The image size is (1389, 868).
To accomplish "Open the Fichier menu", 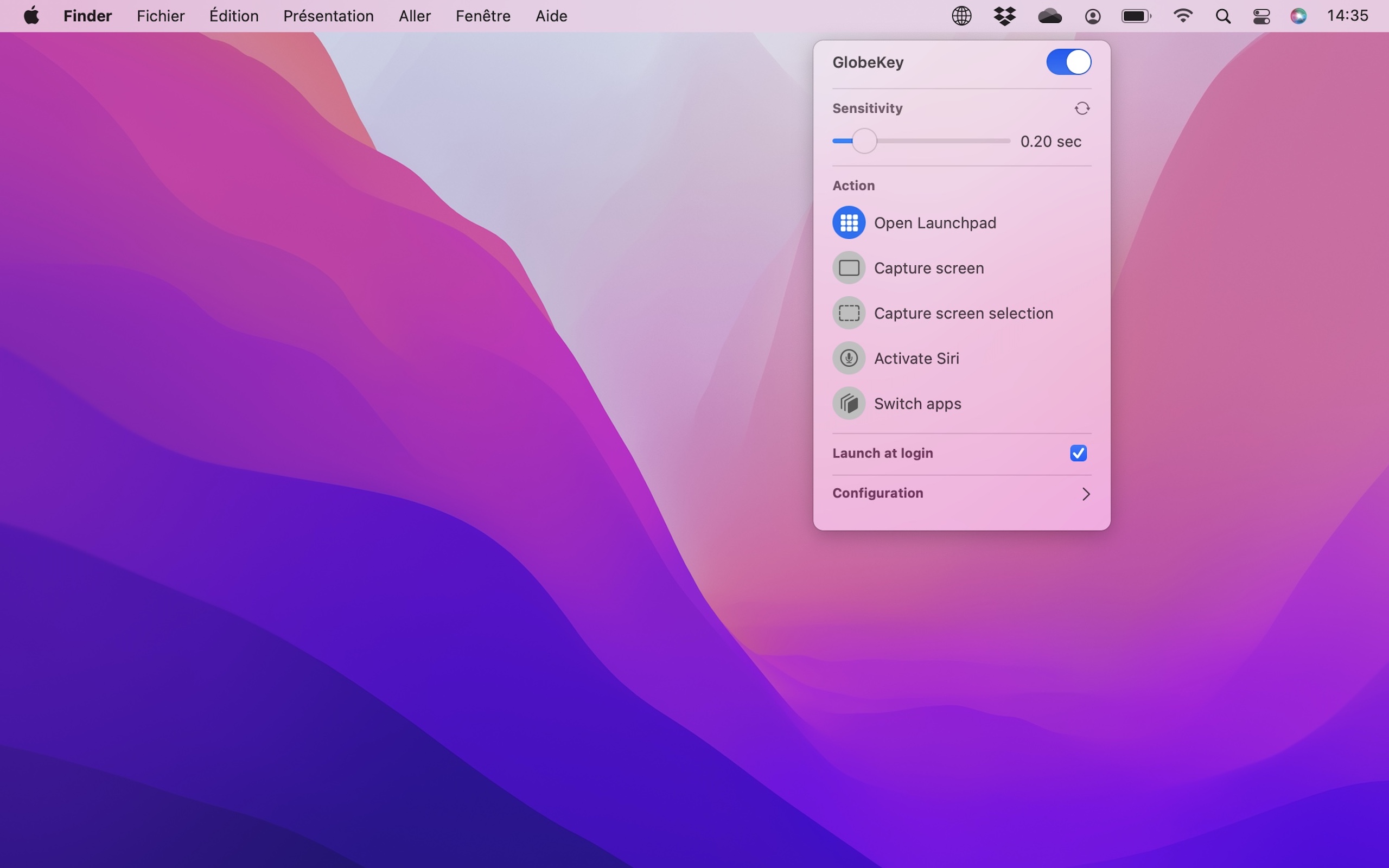I will 160,16.
